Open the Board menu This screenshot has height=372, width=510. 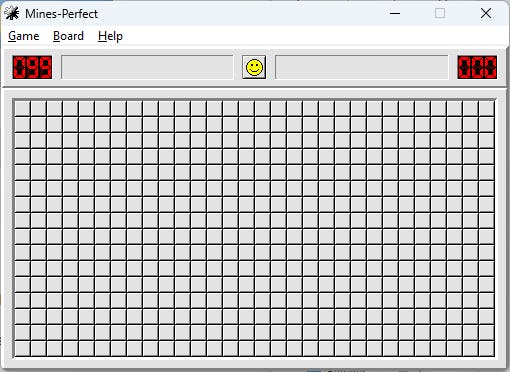(68, 36)
